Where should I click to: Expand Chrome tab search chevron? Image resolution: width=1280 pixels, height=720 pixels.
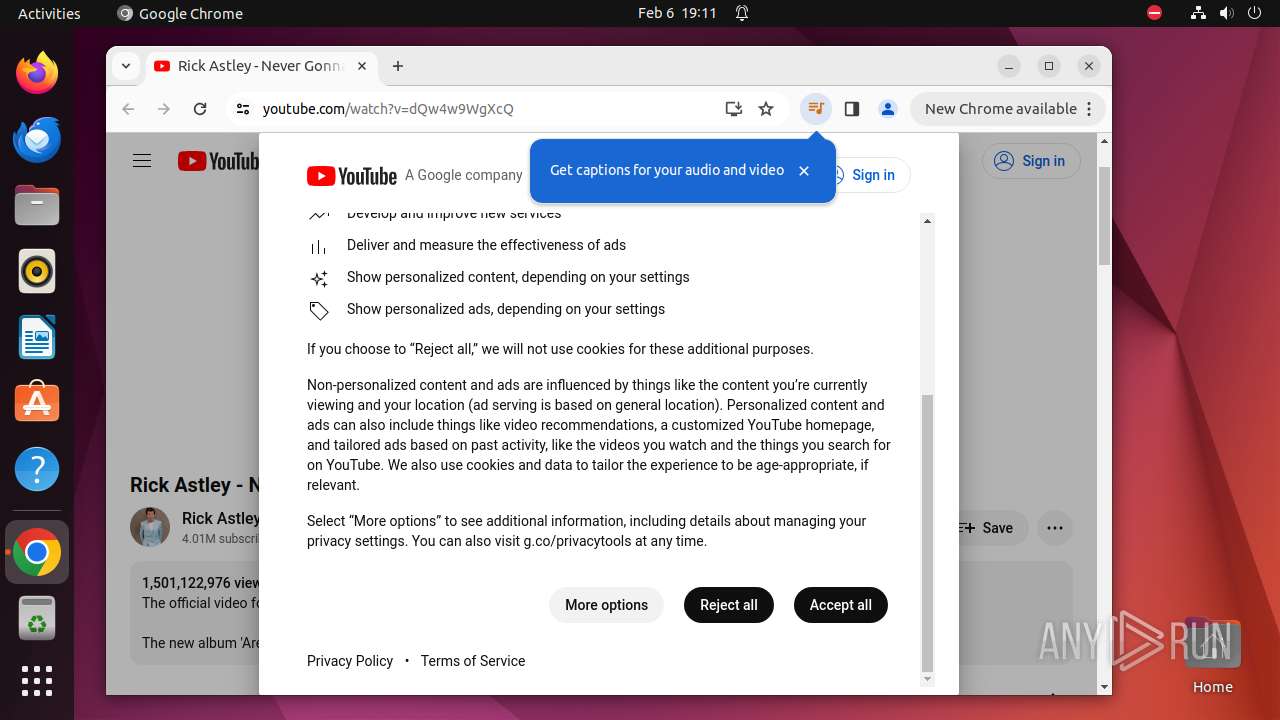126,66
